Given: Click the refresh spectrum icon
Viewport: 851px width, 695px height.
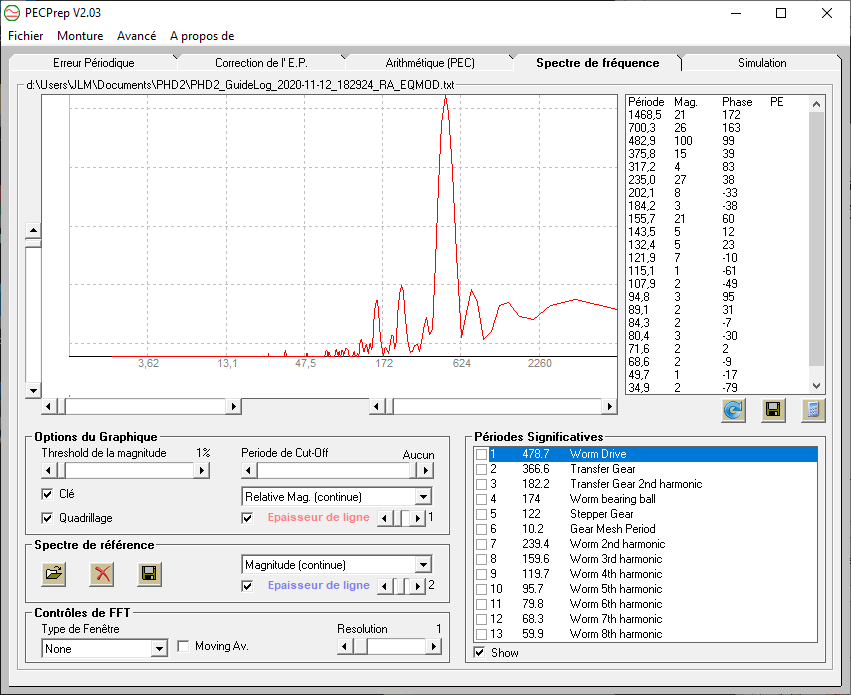Looking at the screenshot, I should tap(733, 410).
